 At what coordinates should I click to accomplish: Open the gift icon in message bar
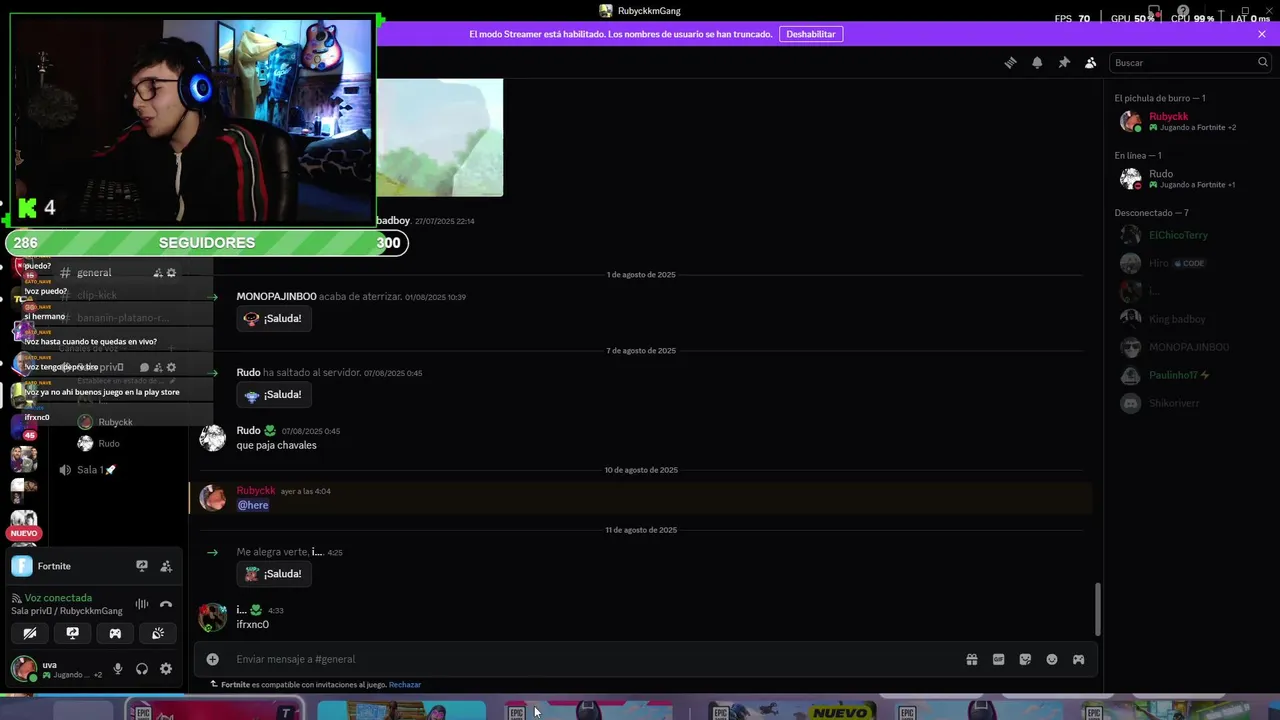pyautogui.click(x=971, y=659)
